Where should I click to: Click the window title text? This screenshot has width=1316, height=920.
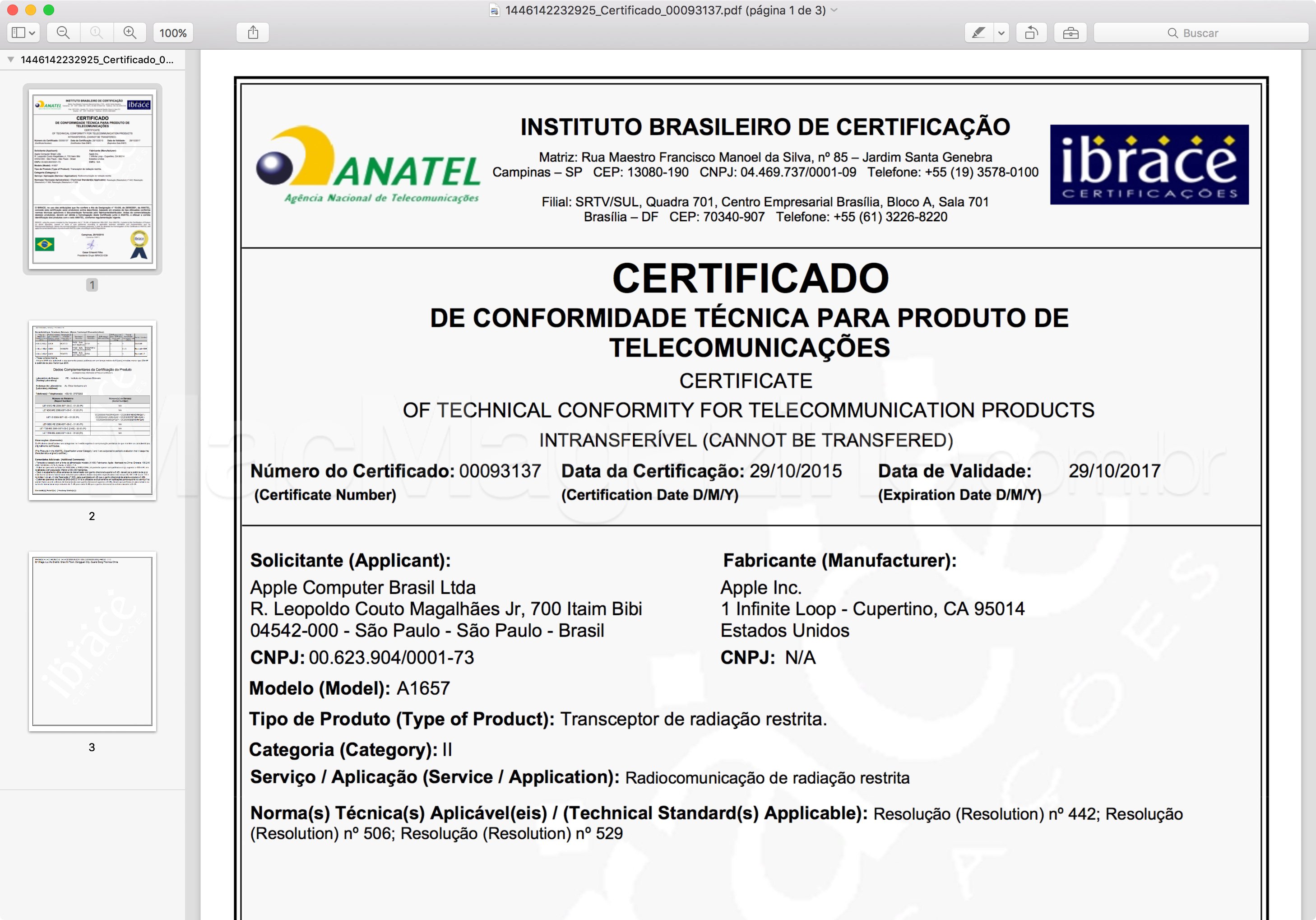666,10
